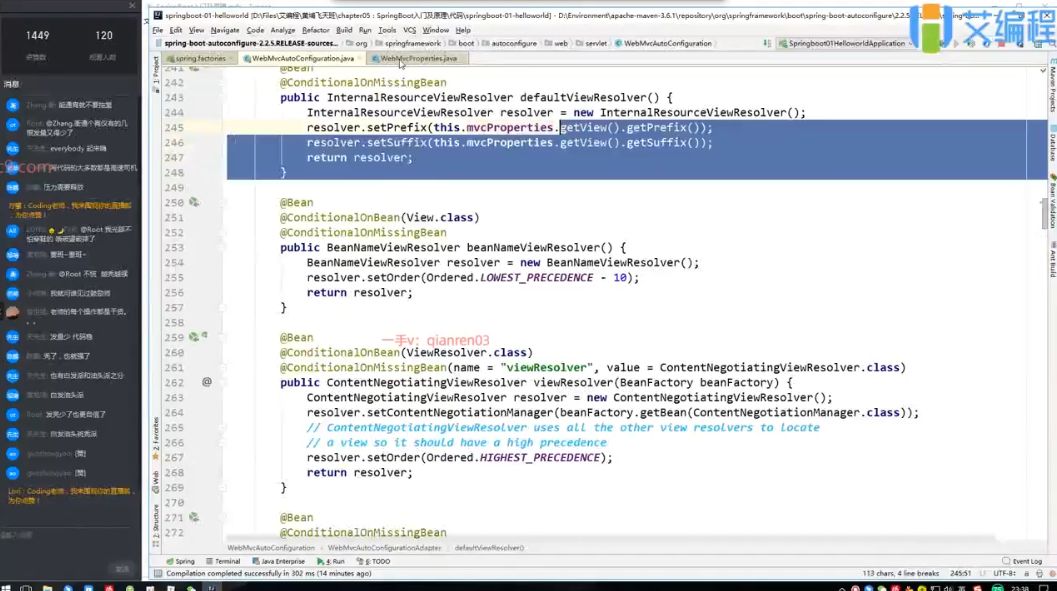This screenshot has width=1057, height=591.
Task: Click the springframework folder in navigation bar
Action: [x=409, y=43]
